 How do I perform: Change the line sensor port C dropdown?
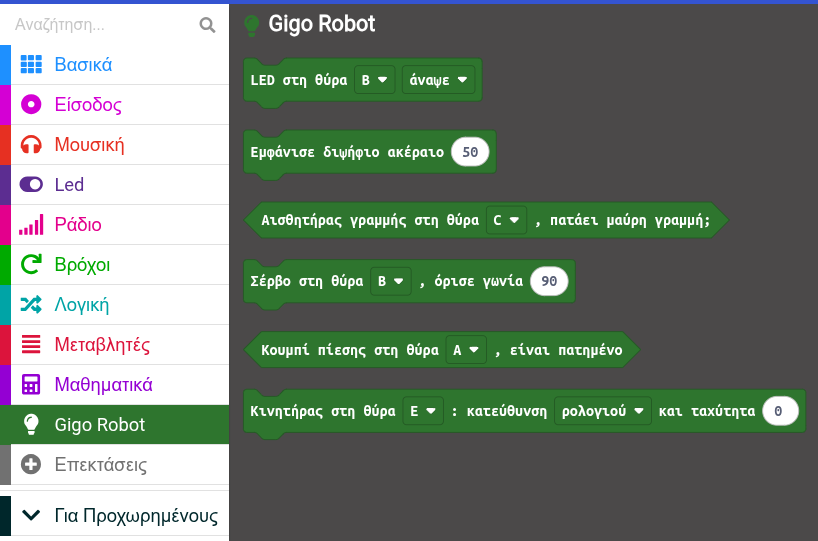(506, 219)
